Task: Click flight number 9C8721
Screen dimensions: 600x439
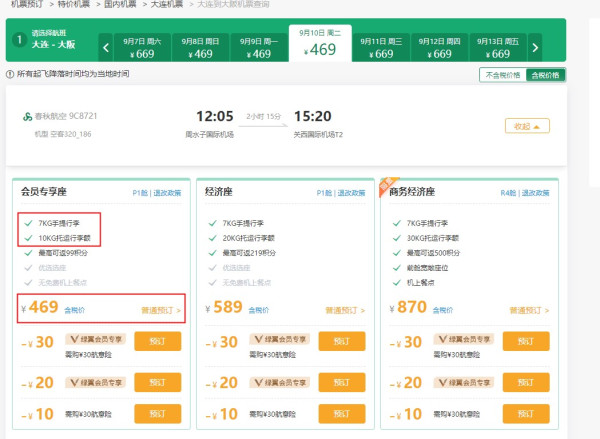Action: pos(83,116)
